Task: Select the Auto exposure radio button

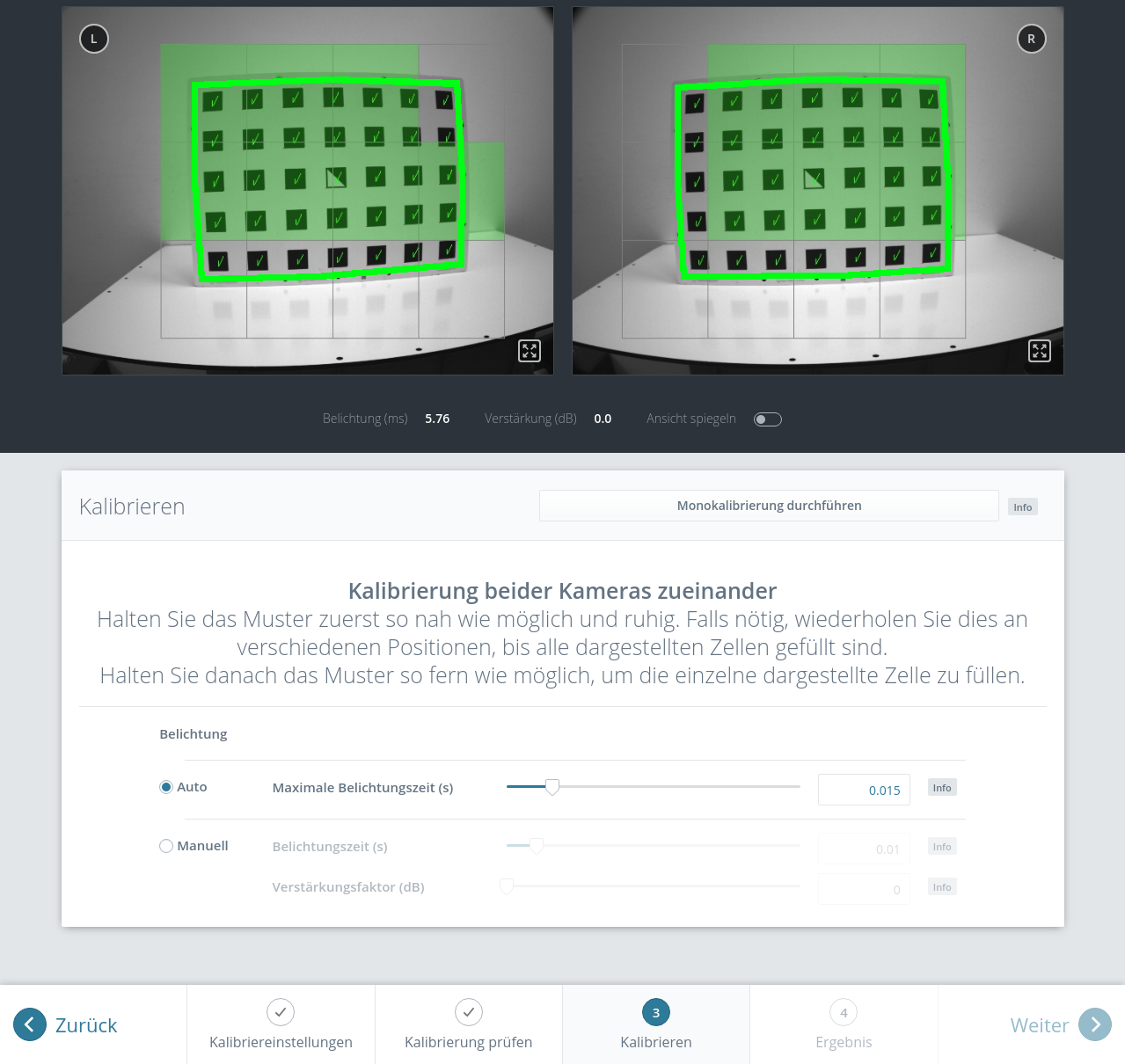Action: (166, 786)
